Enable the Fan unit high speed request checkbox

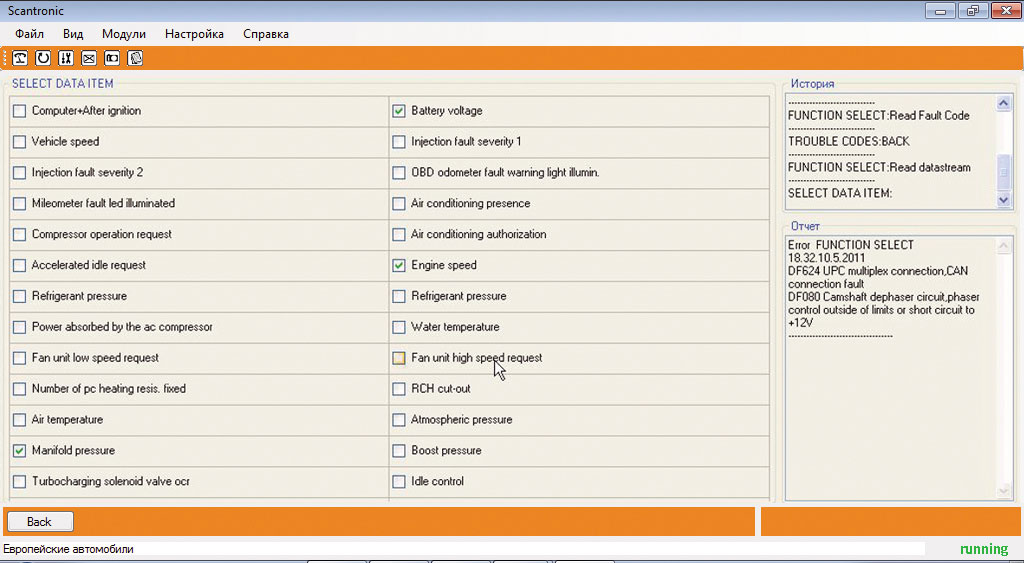coord(399,358)
